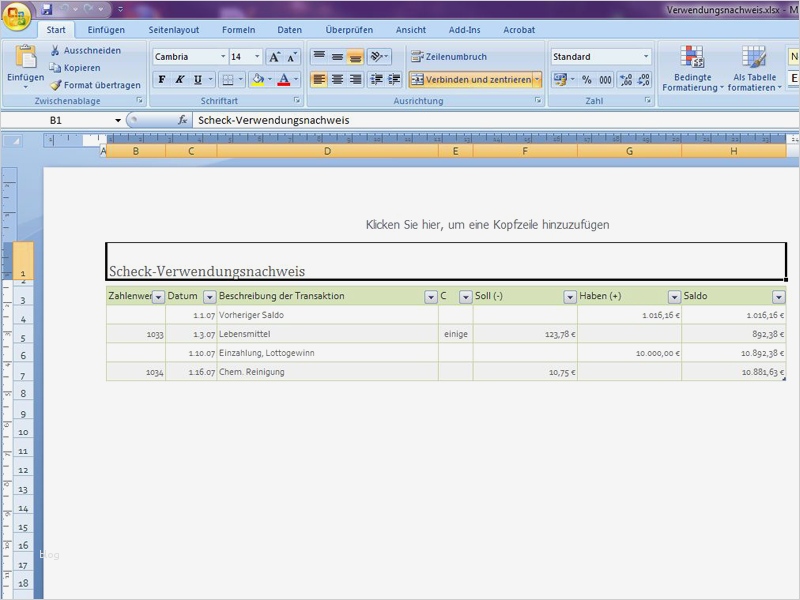Screen dimensions: 800x600
Task: Increase font size with large A icon
Action: click(274, 57)
